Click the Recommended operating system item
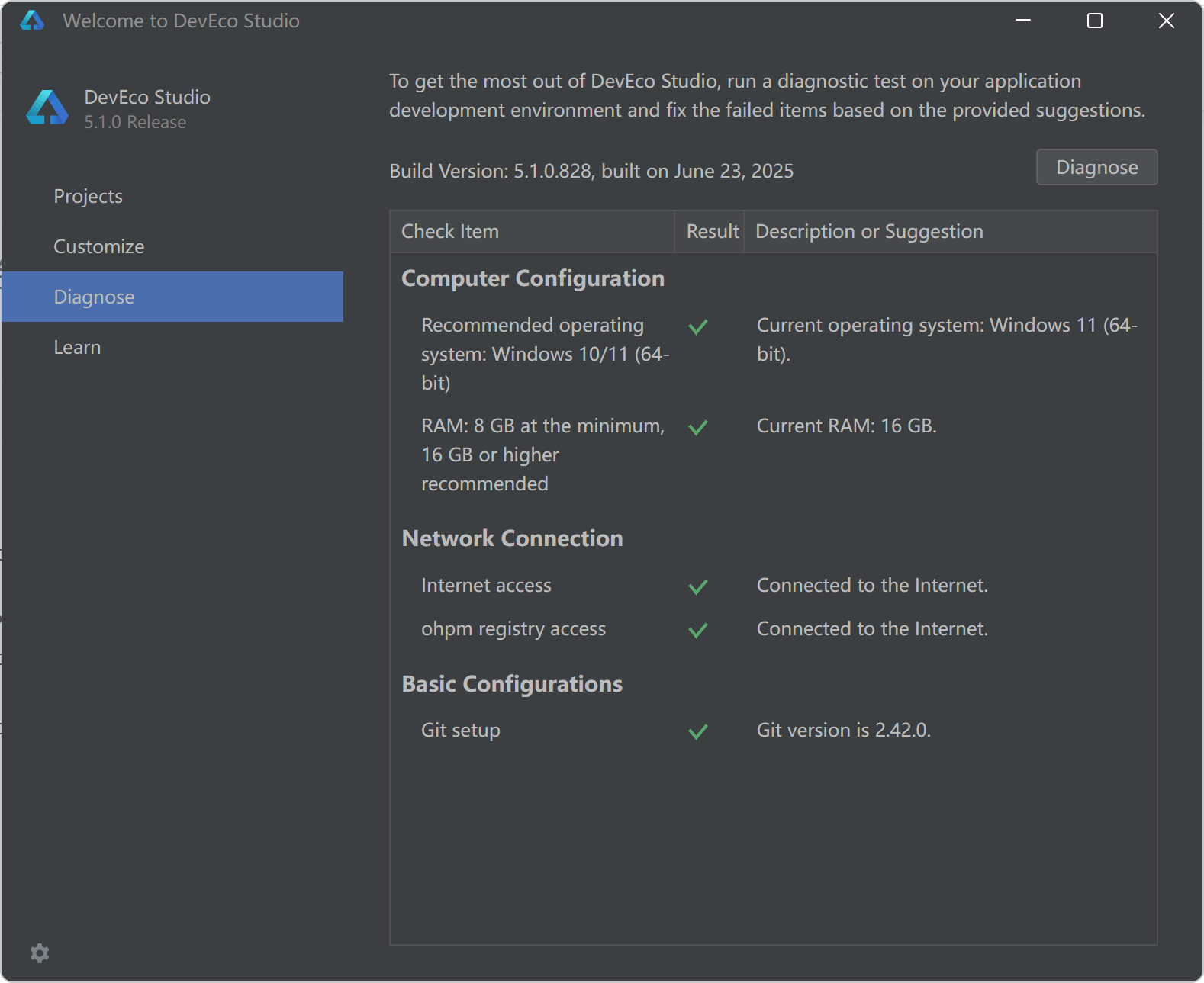Viewport: 1204px width, 983px height. (x=545, y=354)
